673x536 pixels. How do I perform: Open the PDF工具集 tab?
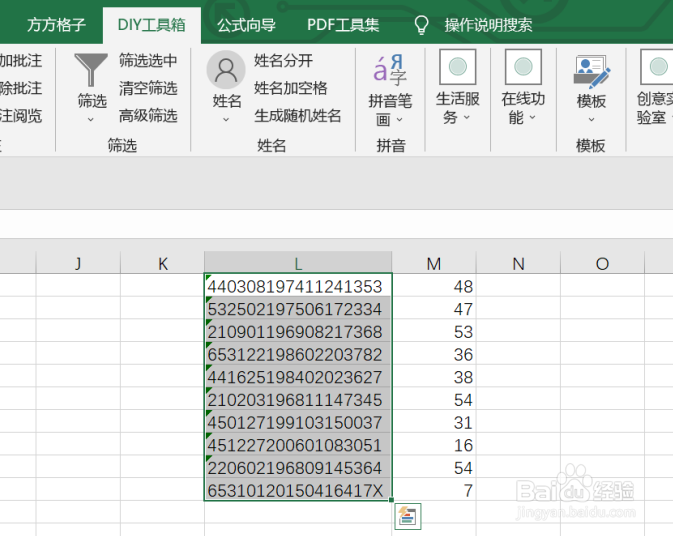pos(343,25)
